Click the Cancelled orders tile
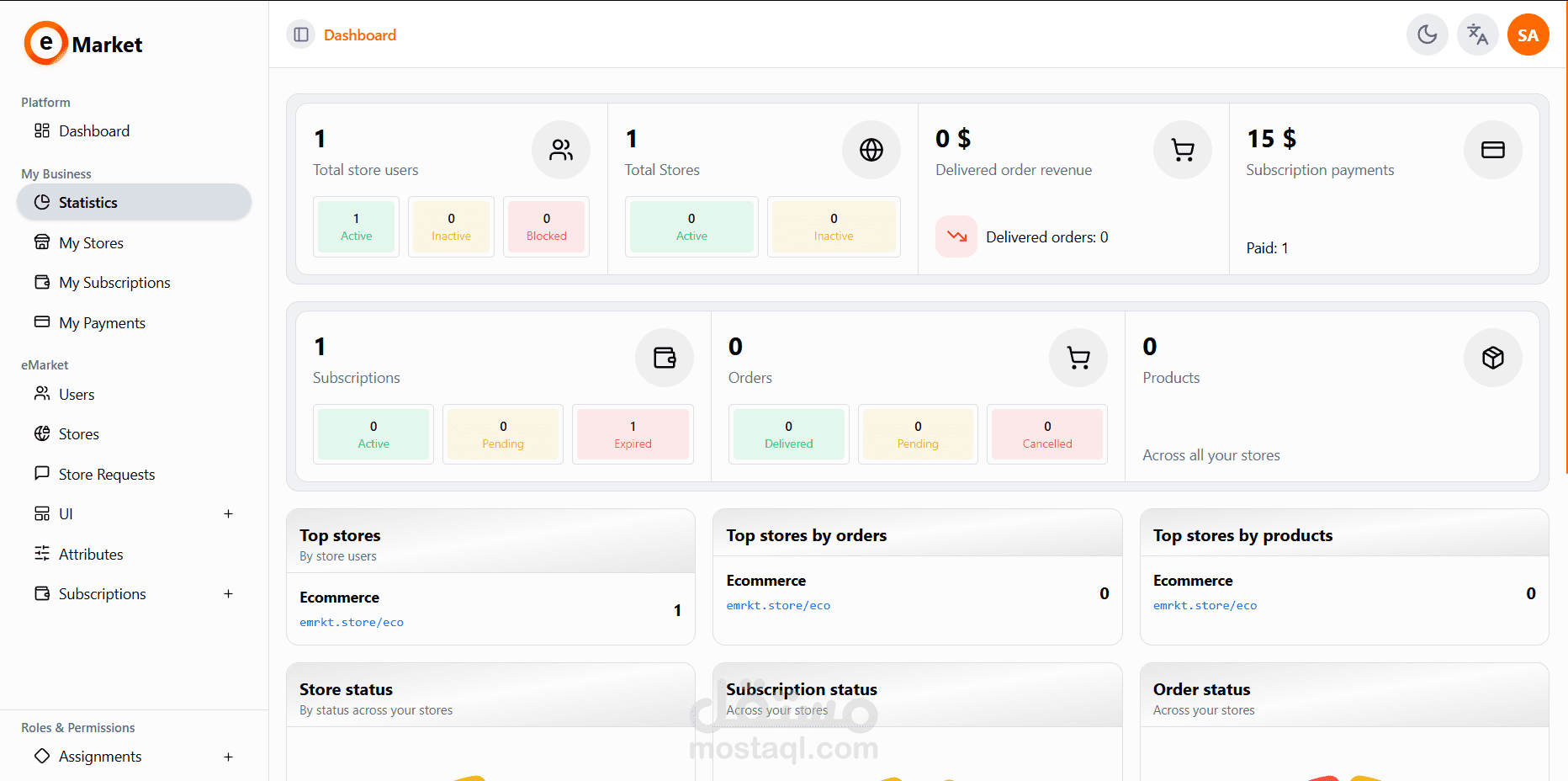The image size is (1568, 781). point(1047,434)
